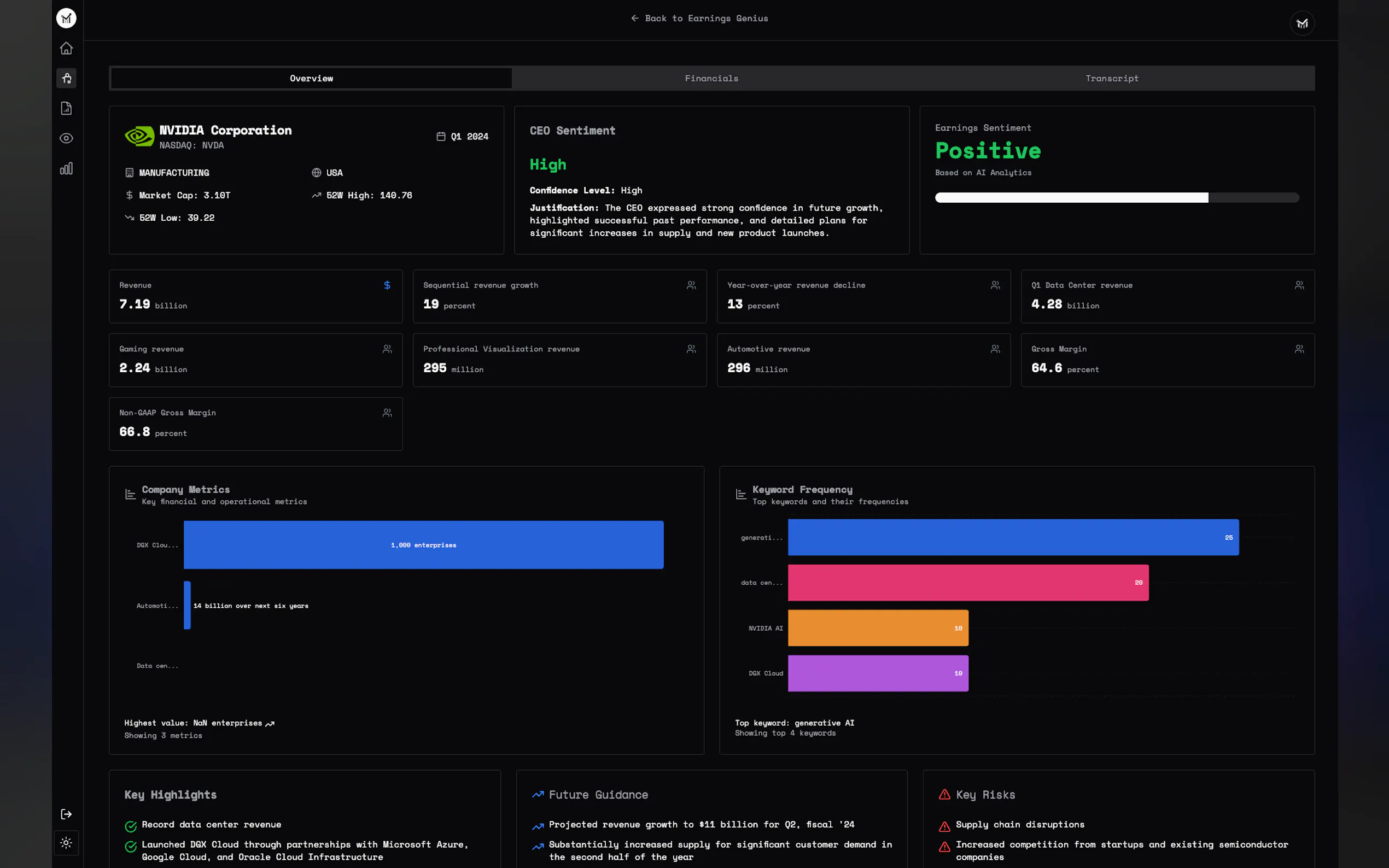Open the profile avatar at top right
1389x868 pixels.
click(x=1302, y=24)
